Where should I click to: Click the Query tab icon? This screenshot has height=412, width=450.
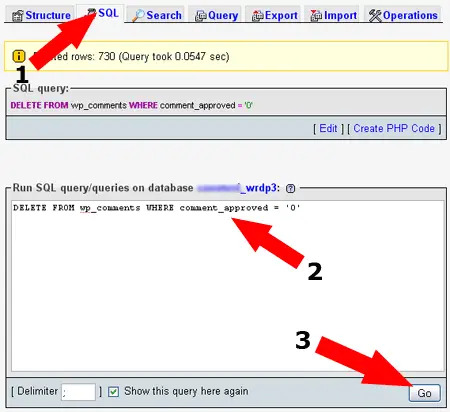click(x=200, y=16)
